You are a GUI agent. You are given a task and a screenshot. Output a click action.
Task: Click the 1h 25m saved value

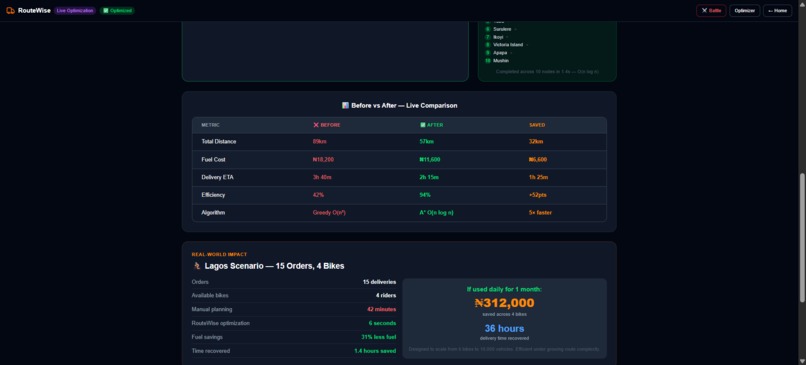tap(539, 177)
